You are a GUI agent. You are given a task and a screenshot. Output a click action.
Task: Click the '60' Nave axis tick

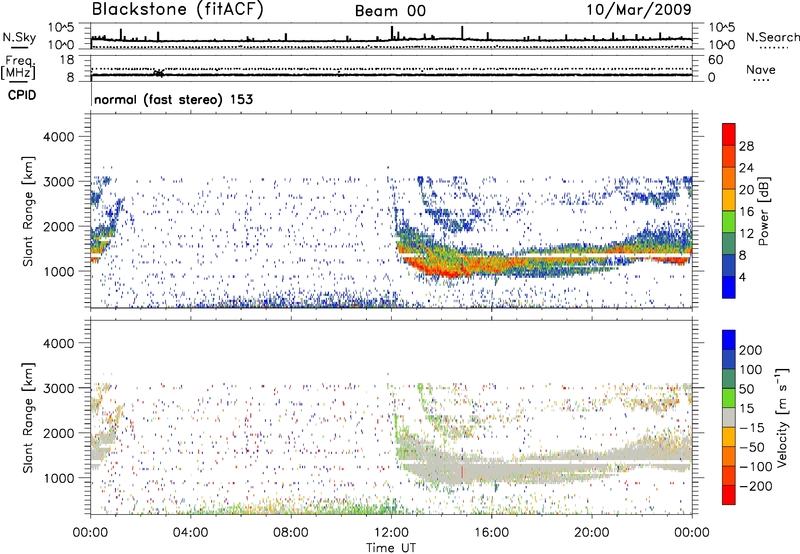click(715, 60)
